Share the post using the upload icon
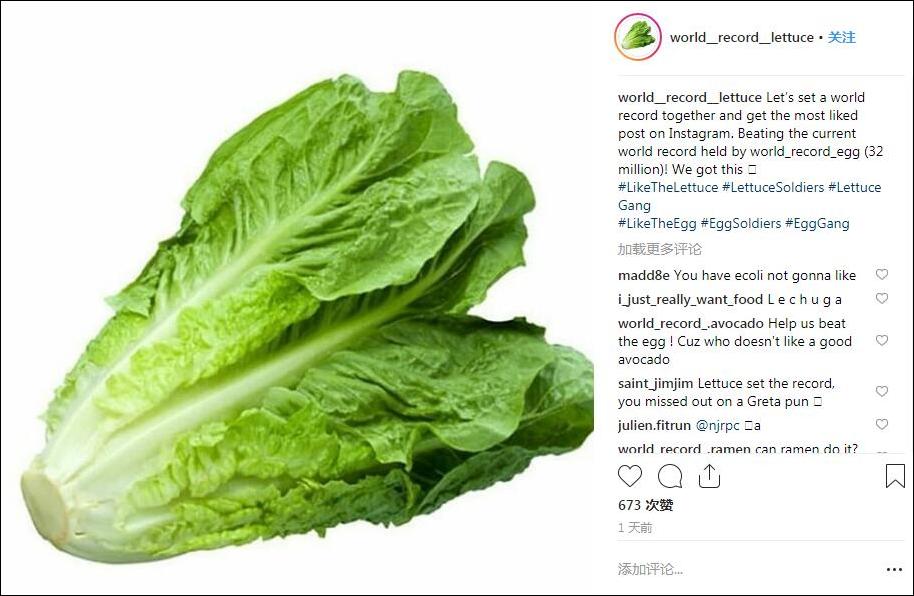This screenshot has width=914, height=596. tap(709, 476)
